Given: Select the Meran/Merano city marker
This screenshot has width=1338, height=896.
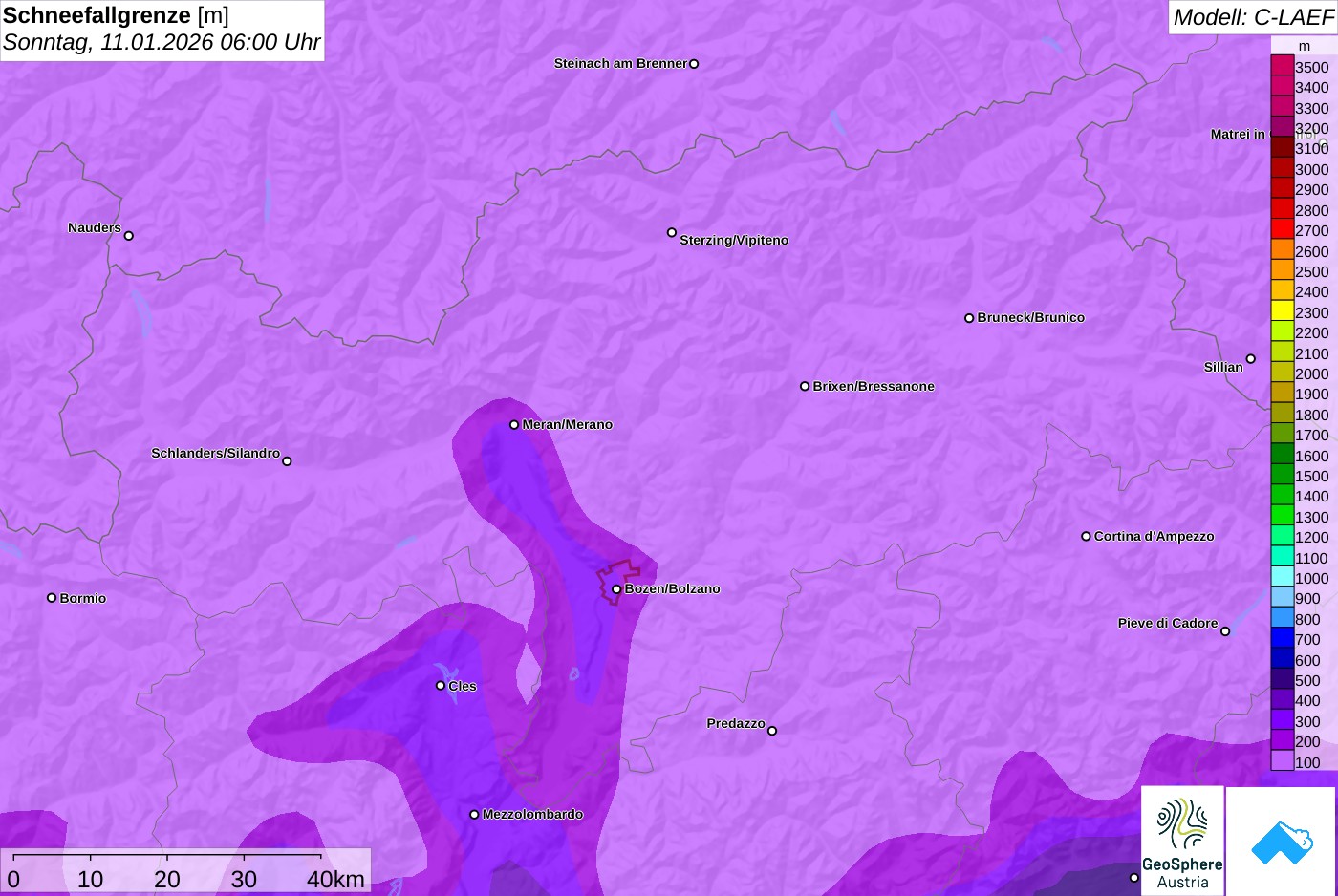Looking at the screenshot, I should pos(514,425).
